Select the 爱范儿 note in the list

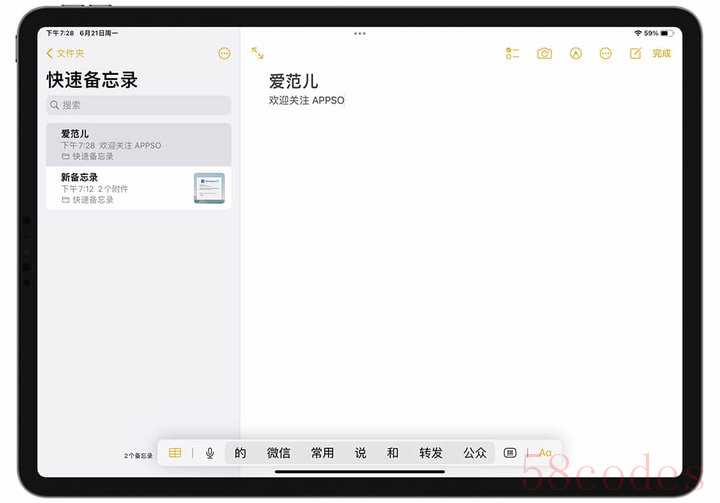click(x=138, y=144)
